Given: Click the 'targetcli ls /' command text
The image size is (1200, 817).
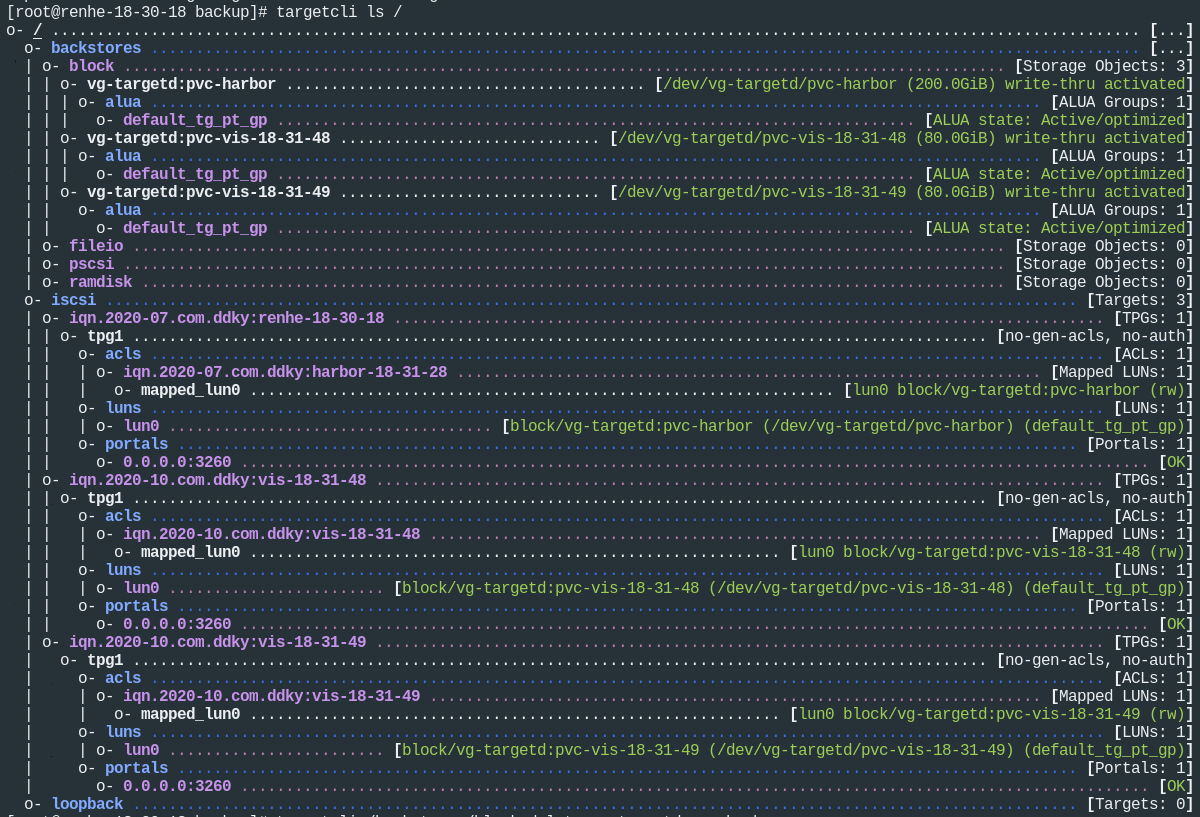Looking at the screenshot, I should pos(340,12).
